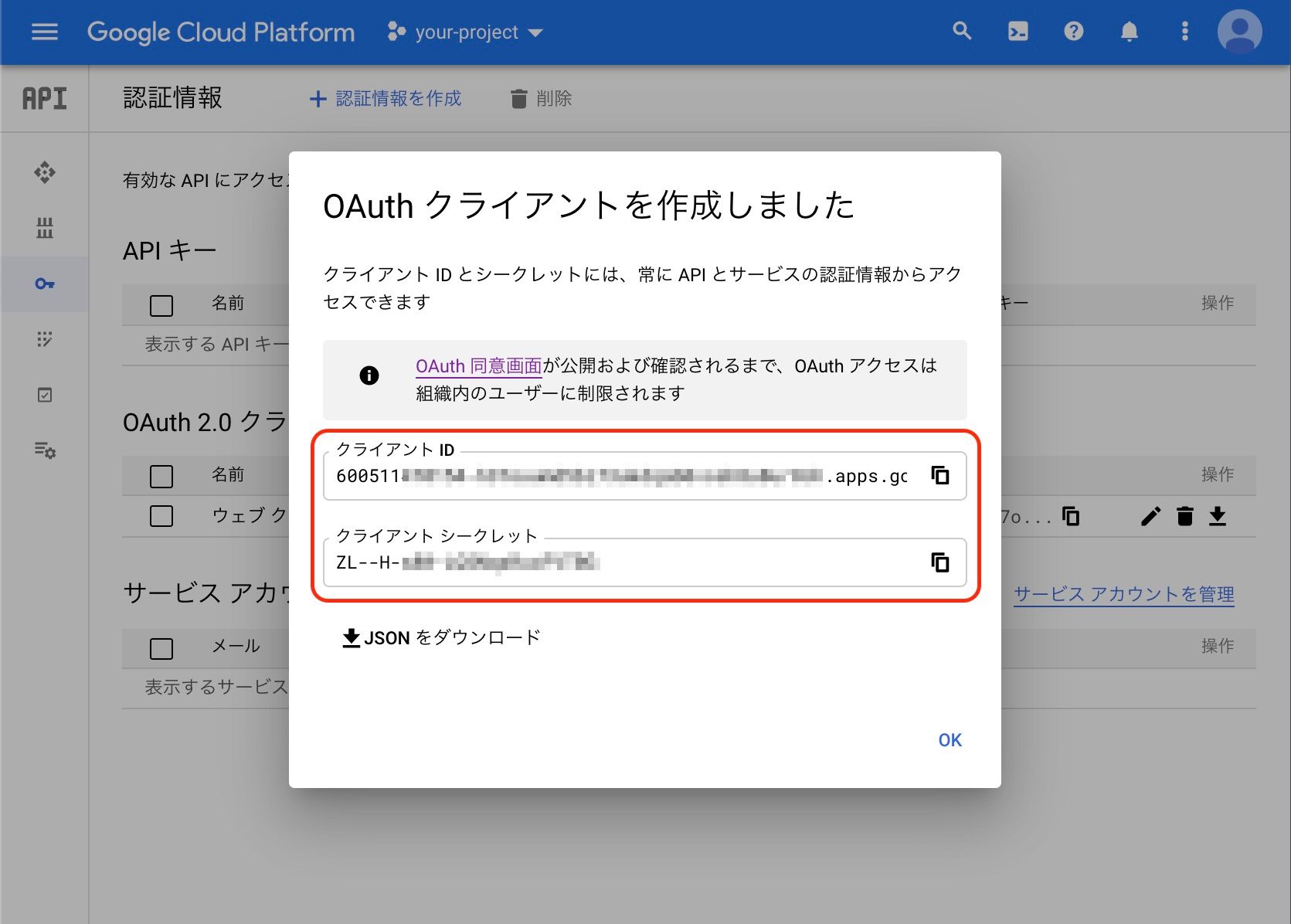
Task: Open サービス アカウントを管理 link
Action: tap(1124, 594)
